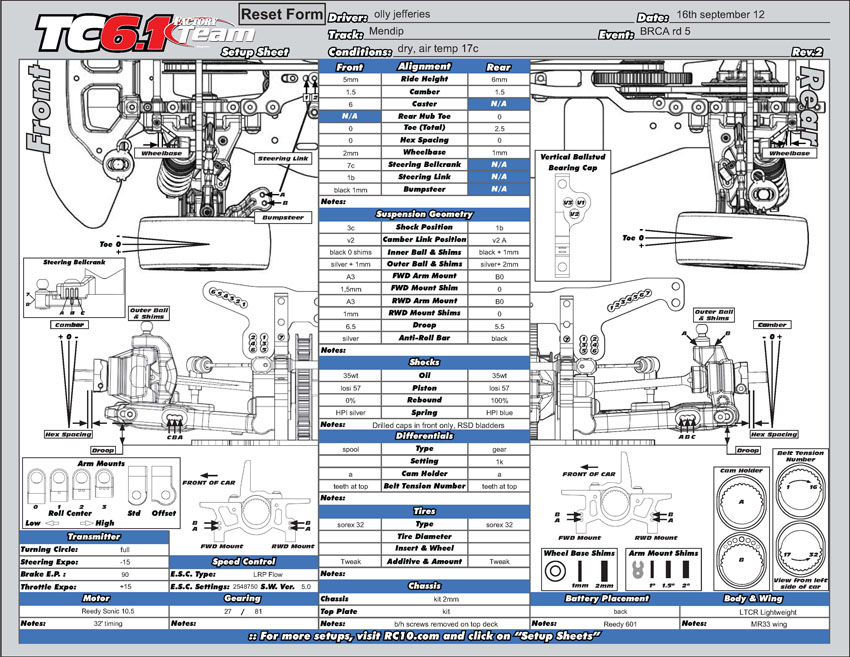Viewport: 850px width, 657px height.
Task: Click the Cam Holder A diagram
Action: (x=742, y=502)
